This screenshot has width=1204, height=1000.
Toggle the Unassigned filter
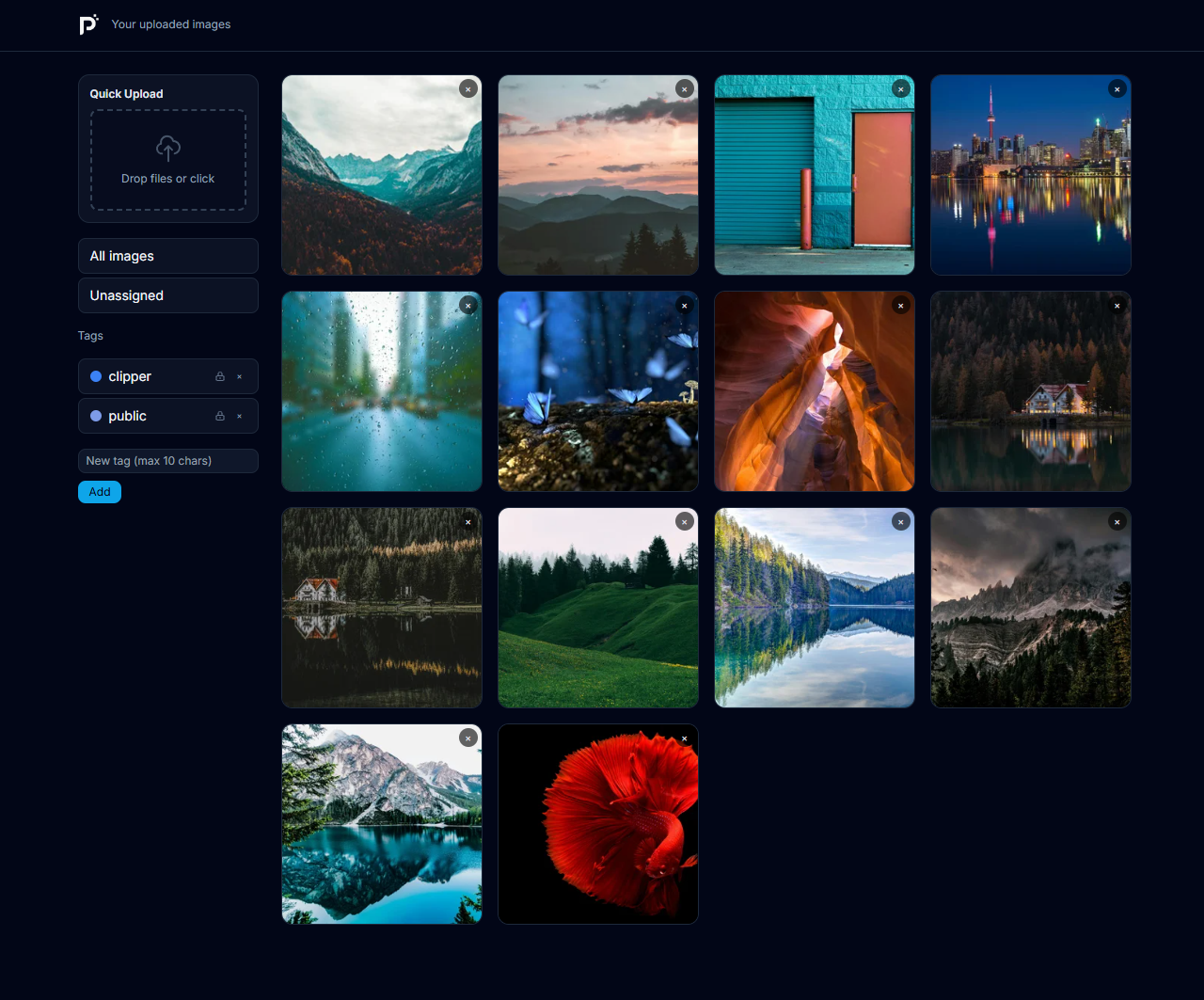167,295
